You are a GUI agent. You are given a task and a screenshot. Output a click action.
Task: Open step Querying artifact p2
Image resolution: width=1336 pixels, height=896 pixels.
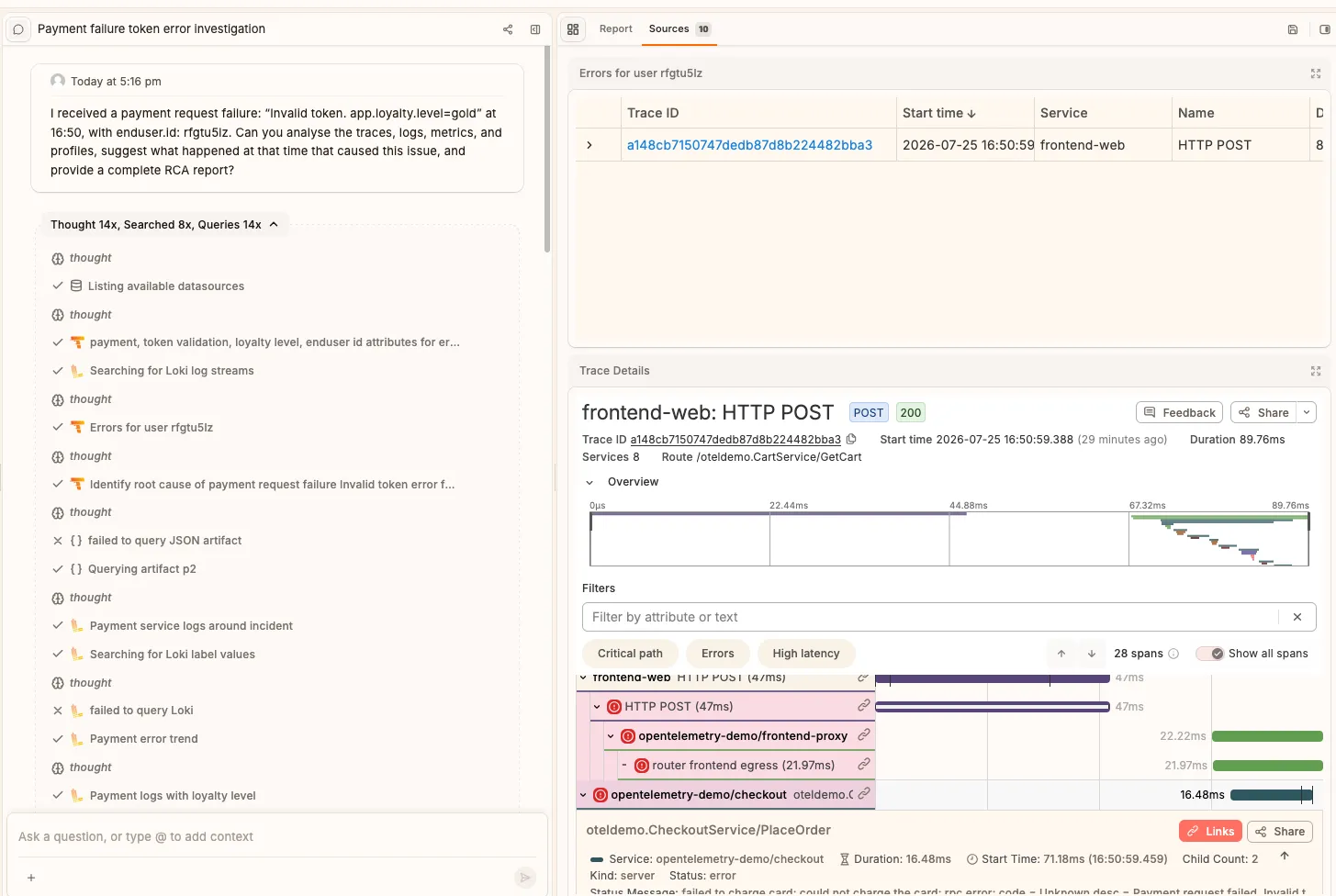(x=142, y=569)
